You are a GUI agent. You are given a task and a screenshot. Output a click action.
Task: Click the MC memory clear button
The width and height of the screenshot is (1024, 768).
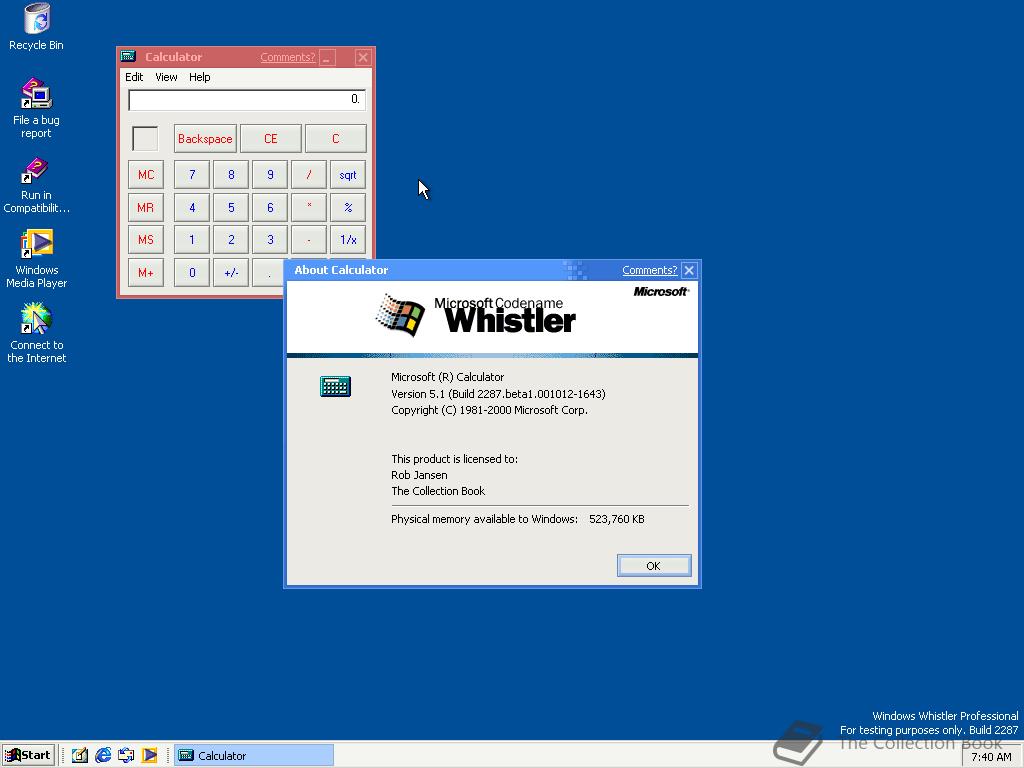pos(146,175)
